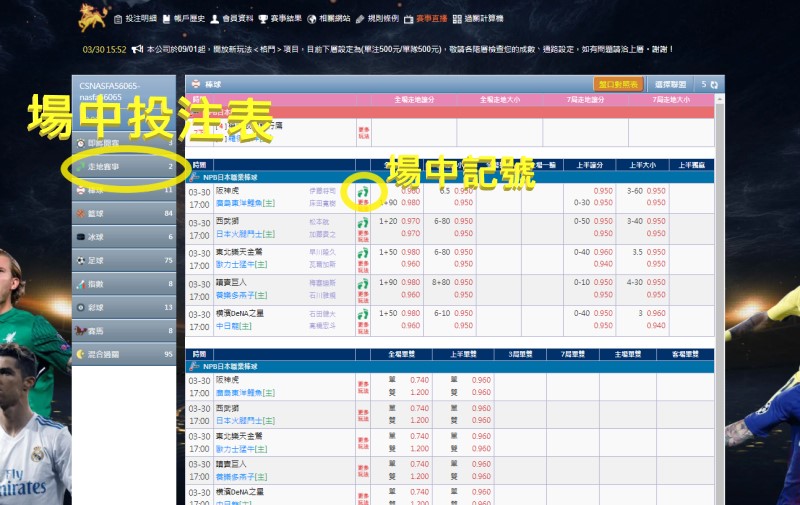
Task: Open 帳戶歷史 account history
Action: point(189,18)
